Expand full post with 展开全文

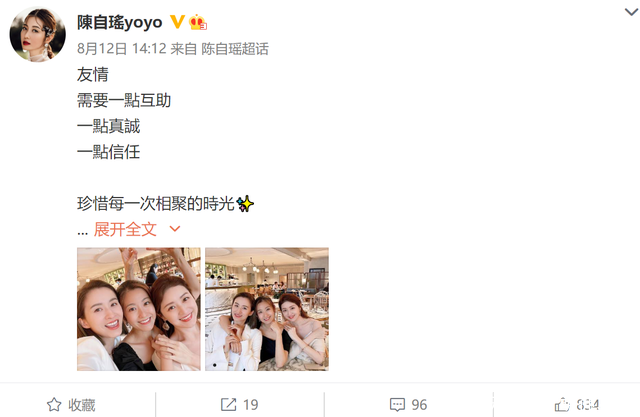tap(125, 229)
